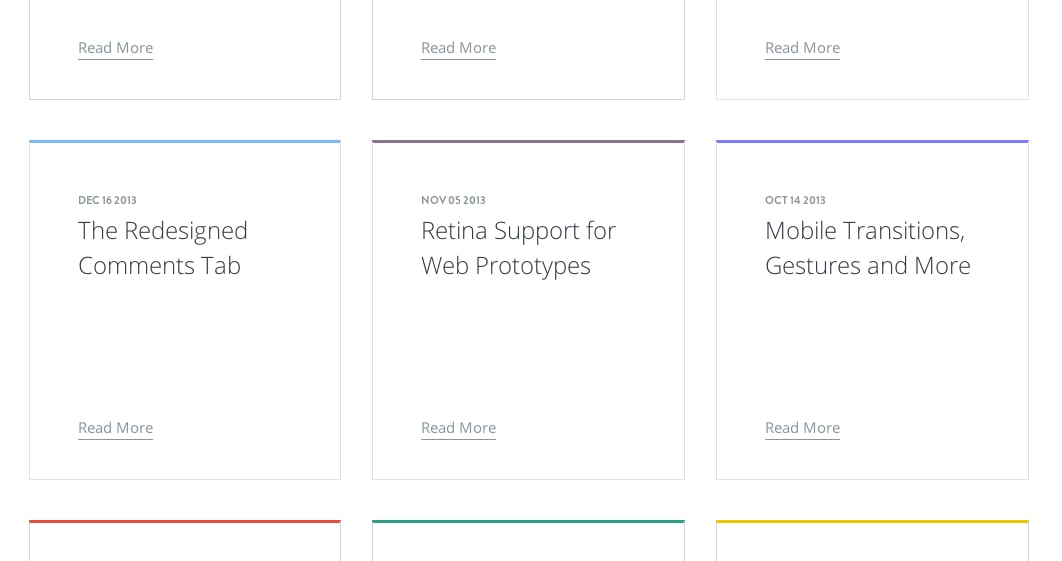This screenshot has height=561, width=1062.
Task: Open Read More under Retina Support for Web Prototypes
Action: coord(458,428)
